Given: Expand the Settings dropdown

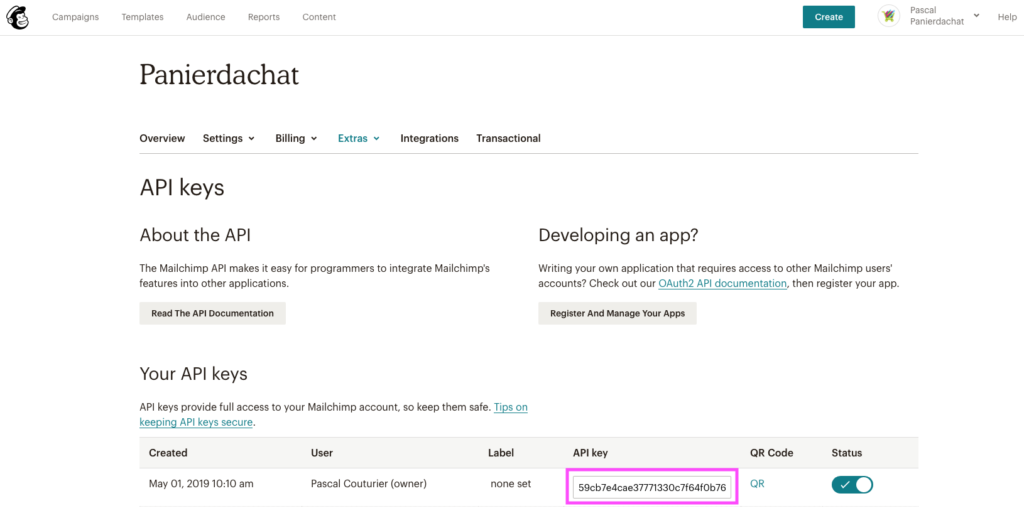Looking at the screenshot, I should 229,138.
